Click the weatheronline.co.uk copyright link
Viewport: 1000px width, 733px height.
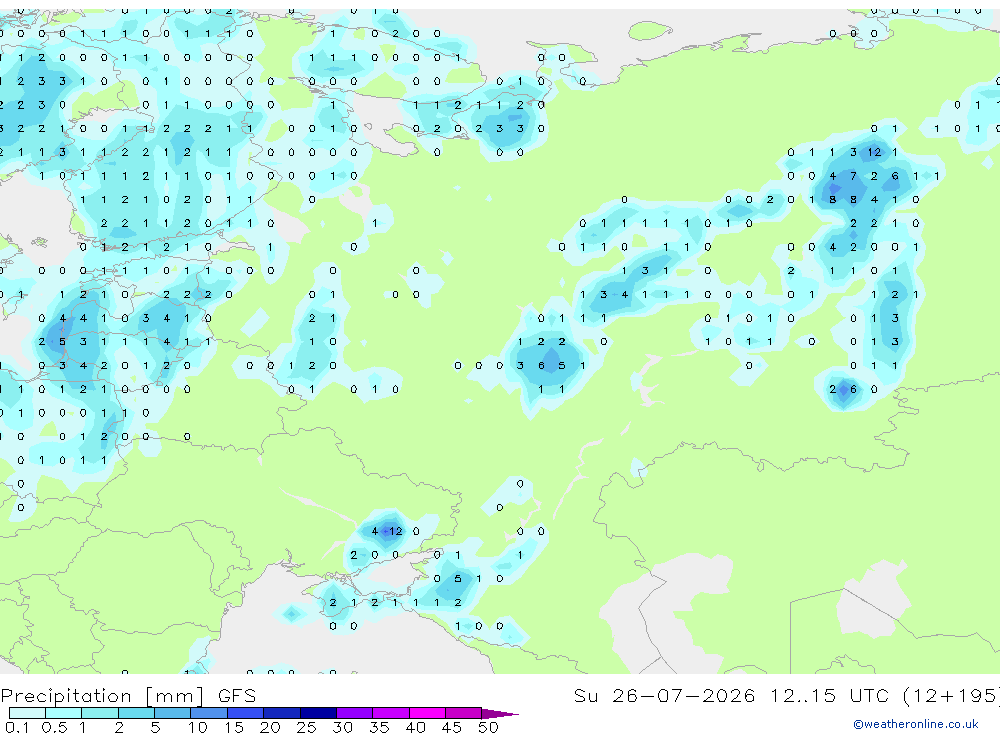pos(916,724)
